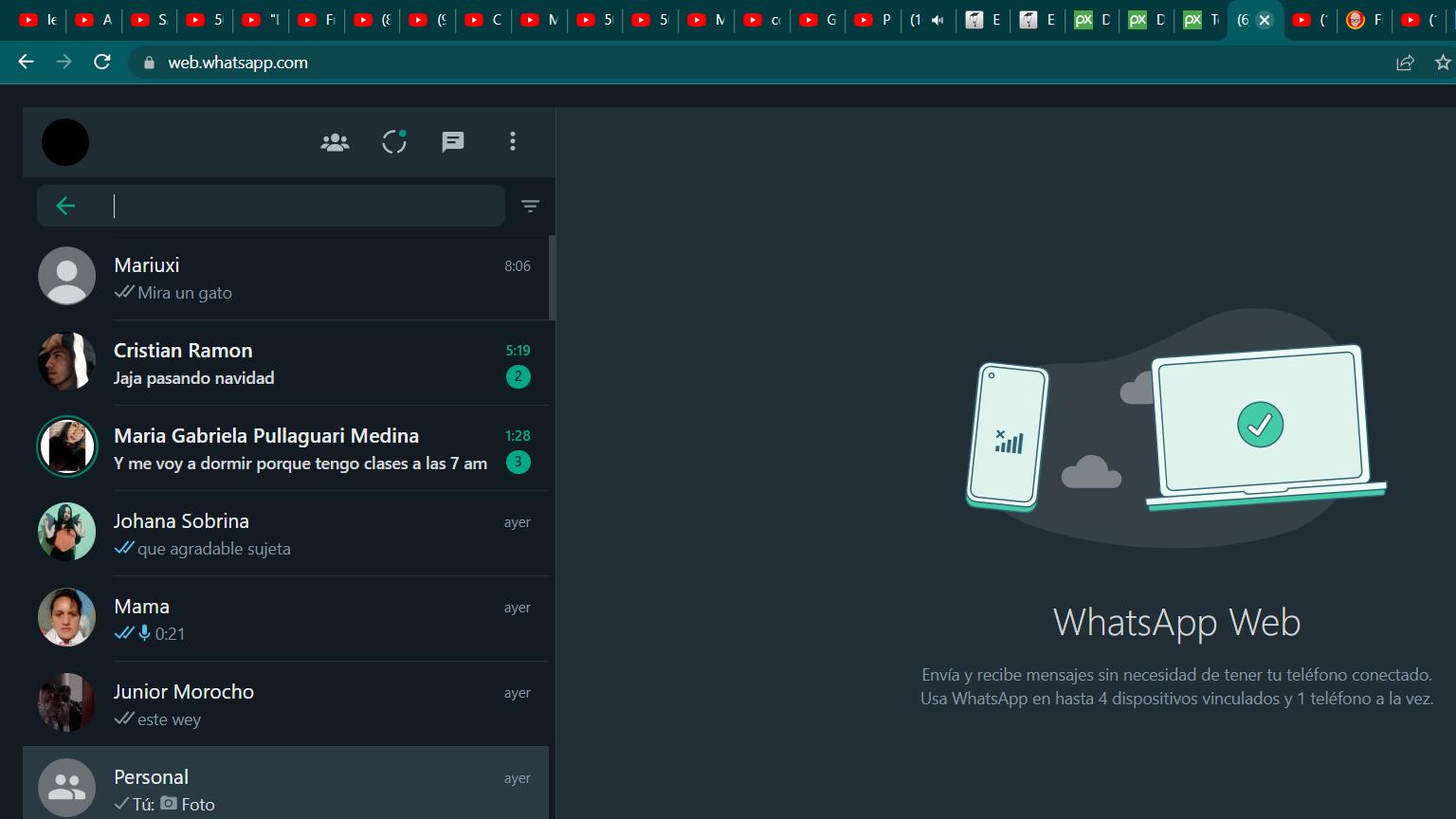1456x819 pixels.
Task: Click the green back arrow in search
Action: tap(65, 206)
